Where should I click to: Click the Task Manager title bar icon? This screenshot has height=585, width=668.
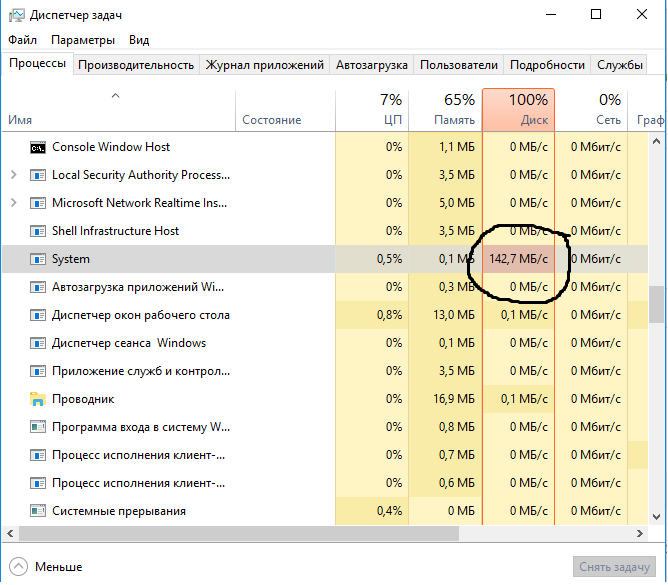(x=17, y=15)
